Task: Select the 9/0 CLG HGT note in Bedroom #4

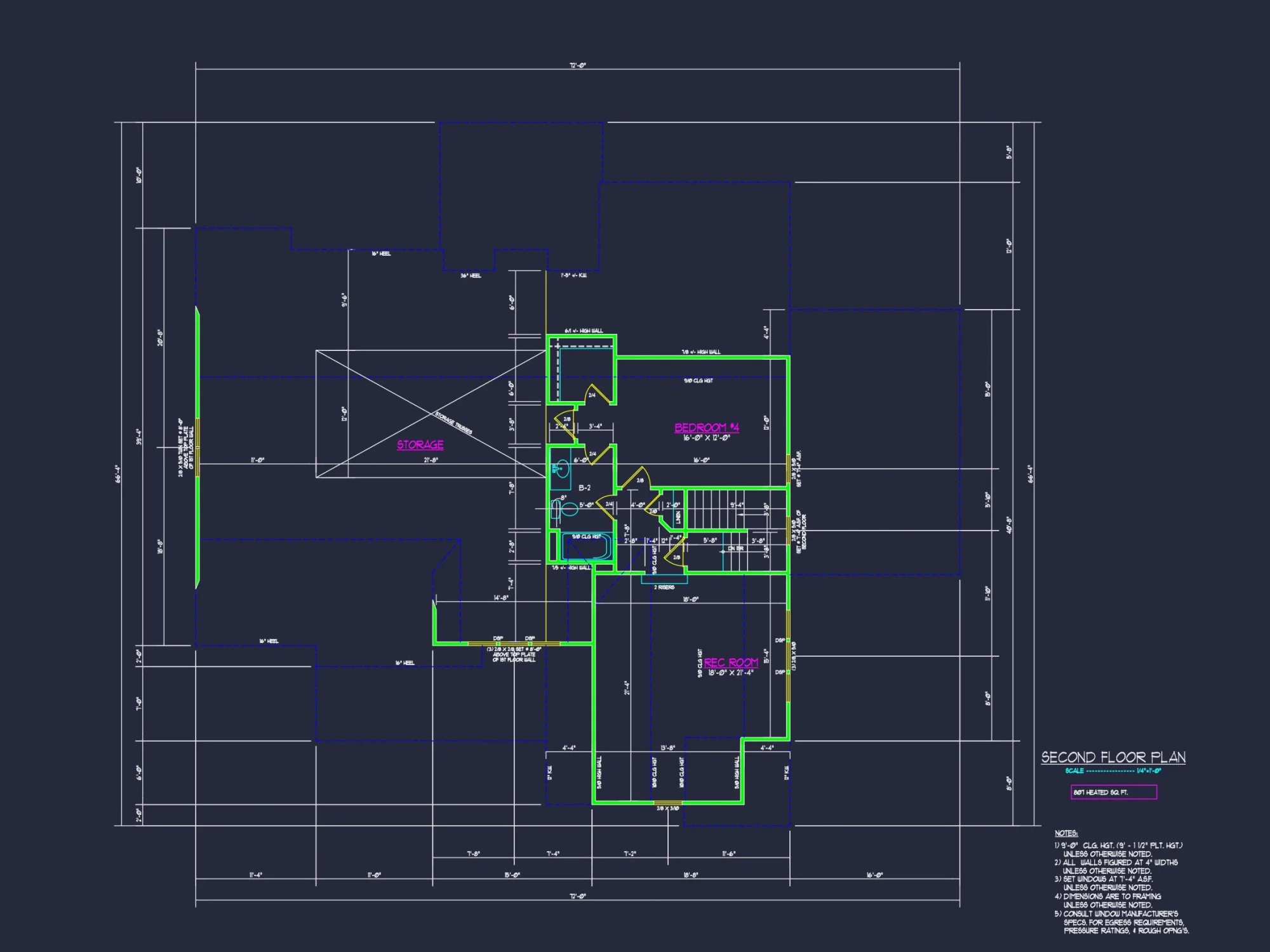Action: tap(698, 380)
